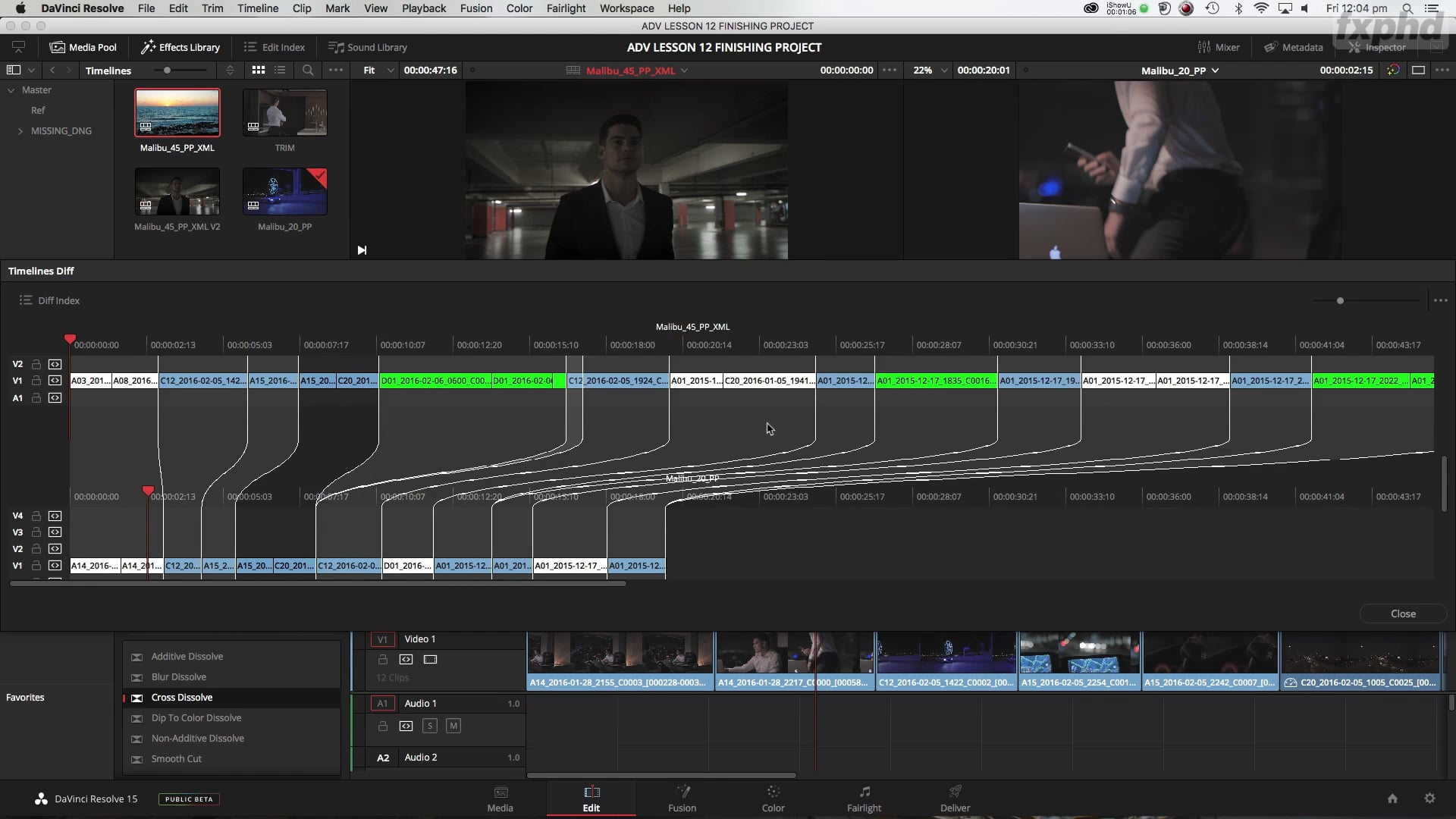Adjust the Diff Index zoom slider
This screenshot has height=819, width=1456.
click(x=1340, y=300)
